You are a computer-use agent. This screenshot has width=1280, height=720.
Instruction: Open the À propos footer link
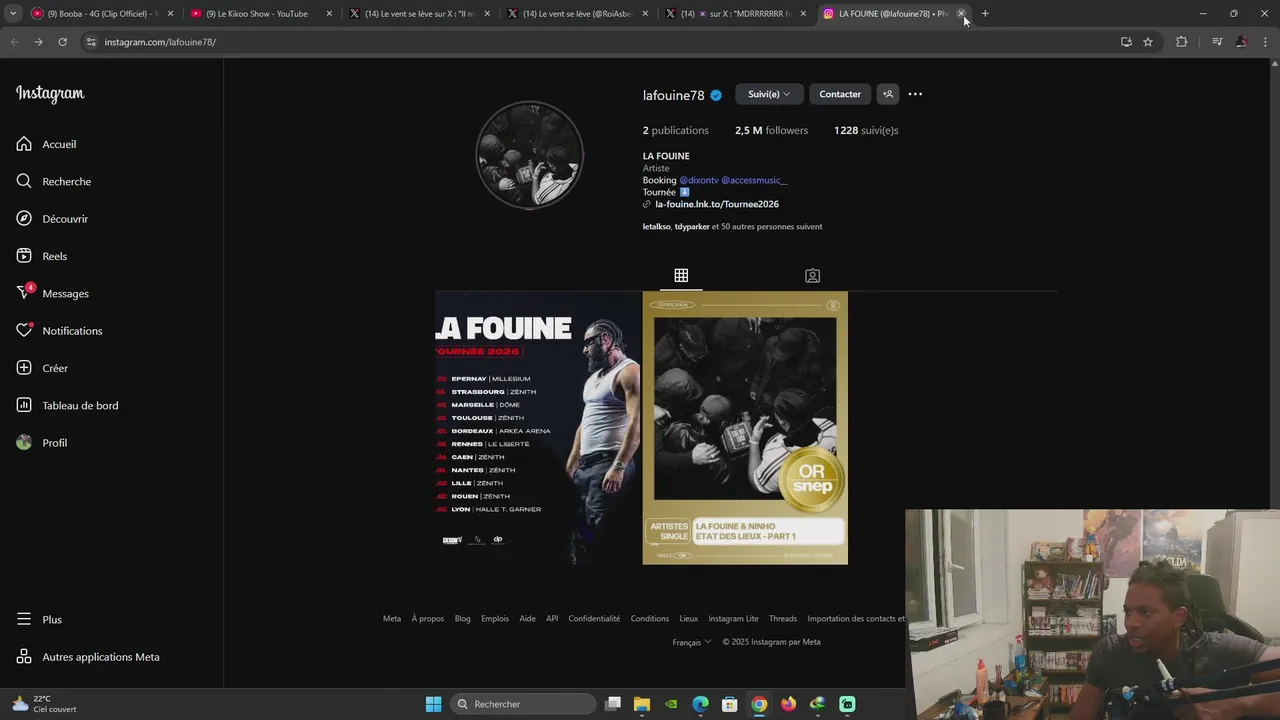(428, 619)
